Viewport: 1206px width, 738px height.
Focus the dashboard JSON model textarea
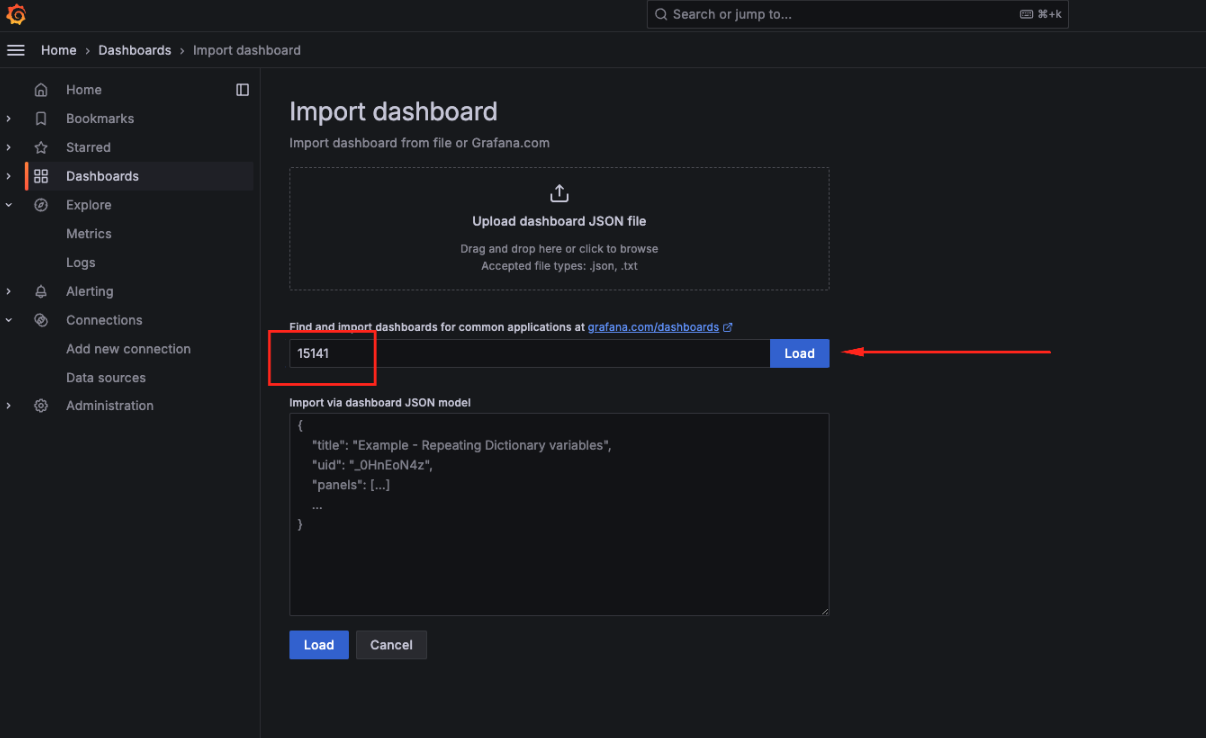pos(559,514)
